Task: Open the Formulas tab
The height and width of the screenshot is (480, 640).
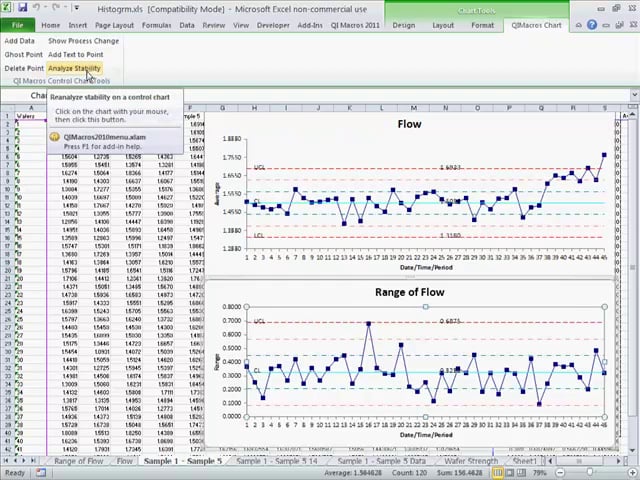Action: pos(156,25)
